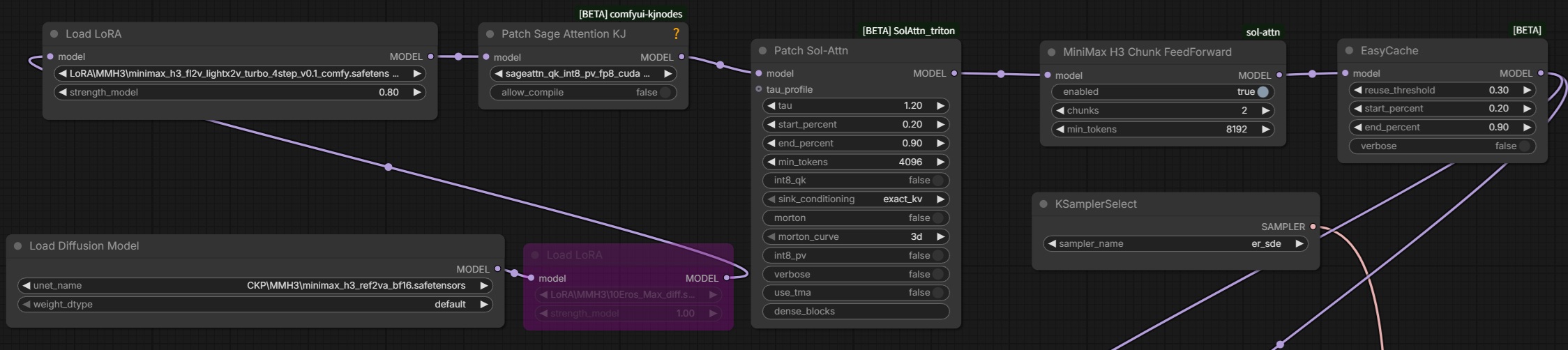This screenshot has height=350, width=1568.
Task: Click MODEL output socket of top Load LoRA
Action: [430, 56]
